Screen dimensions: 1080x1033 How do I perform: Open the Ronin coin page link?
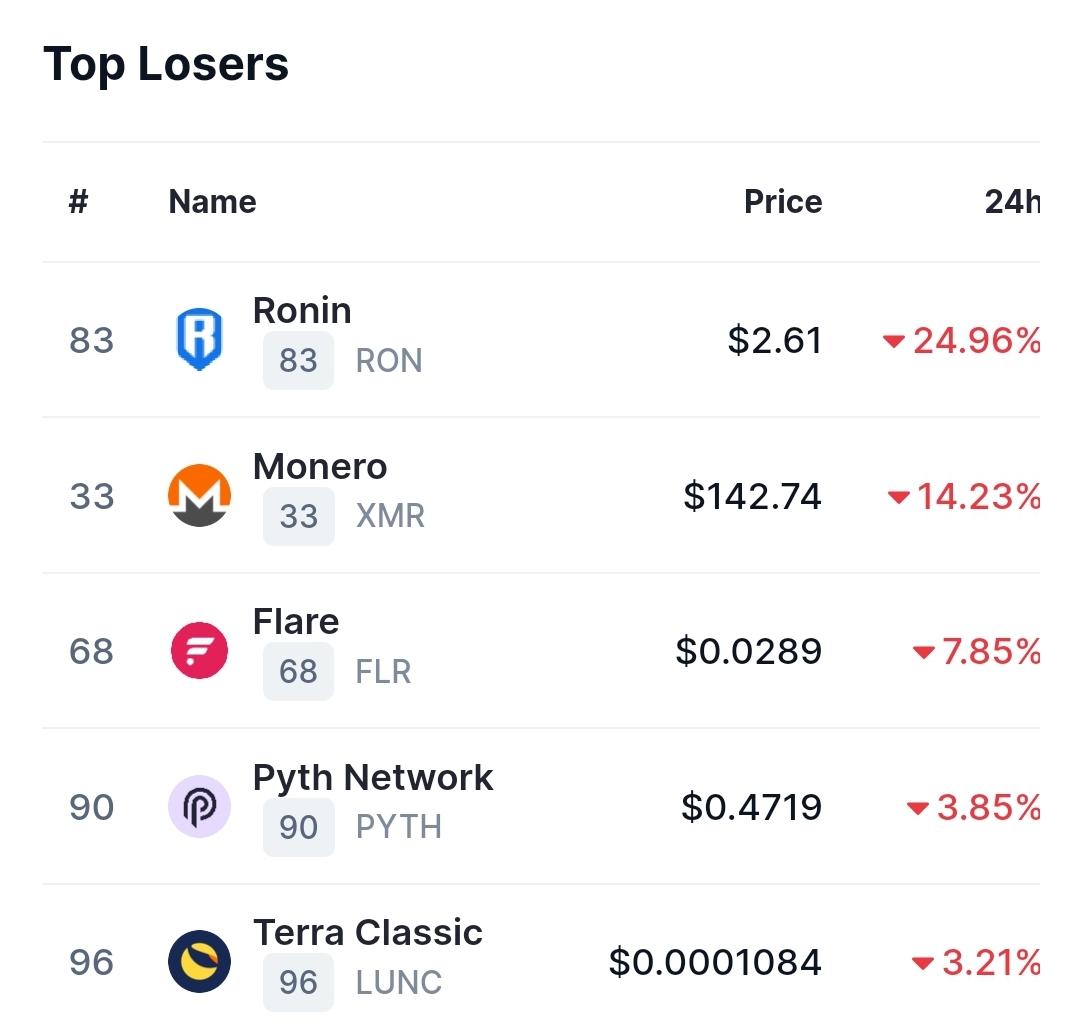pos(302,310)
